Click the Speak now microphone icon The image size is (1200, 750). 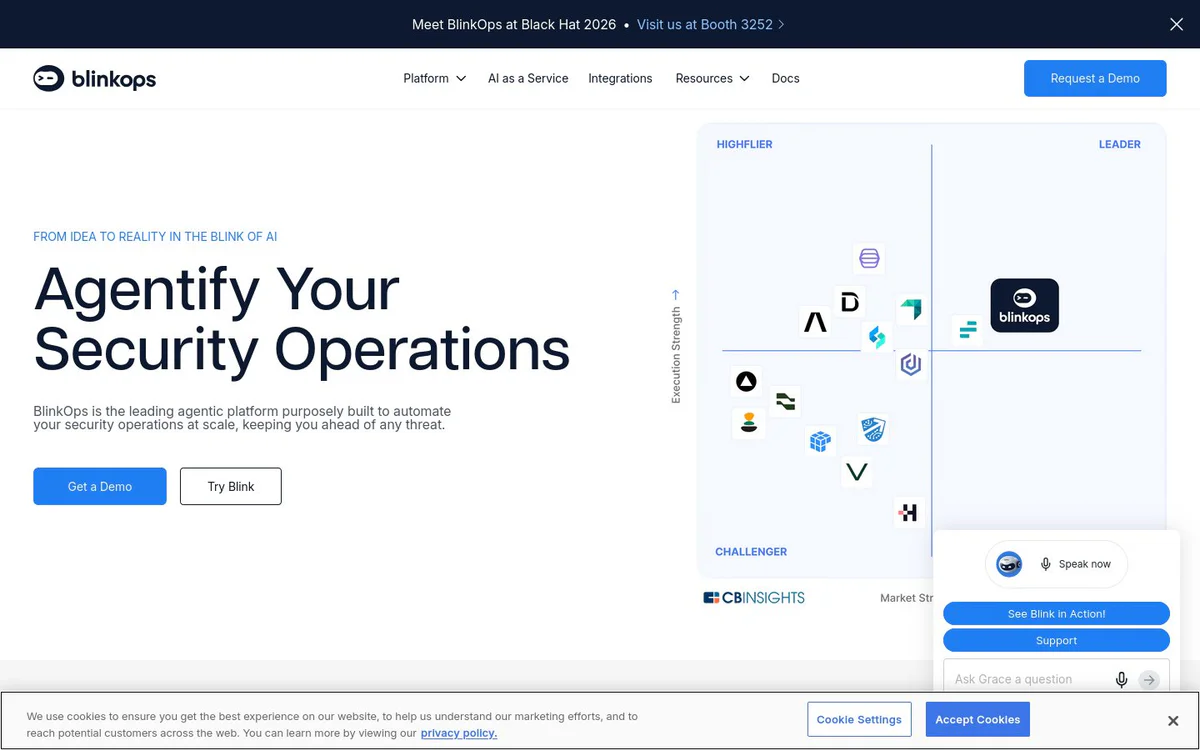click(x=1046, y=564)
